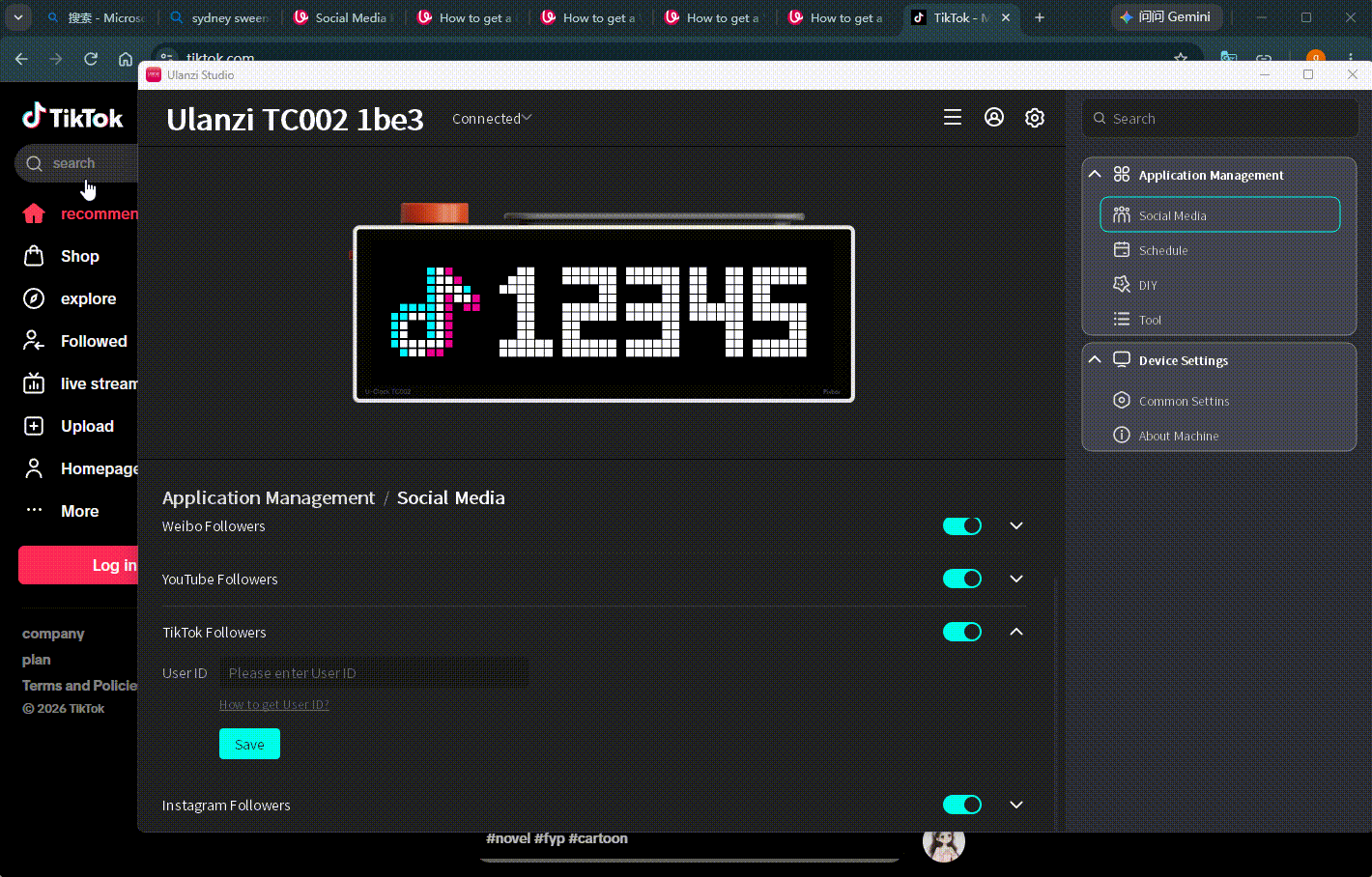This screenshot has width=1372, height=877.
Task: Collapse the Device Settings section
Action: 1095,359
